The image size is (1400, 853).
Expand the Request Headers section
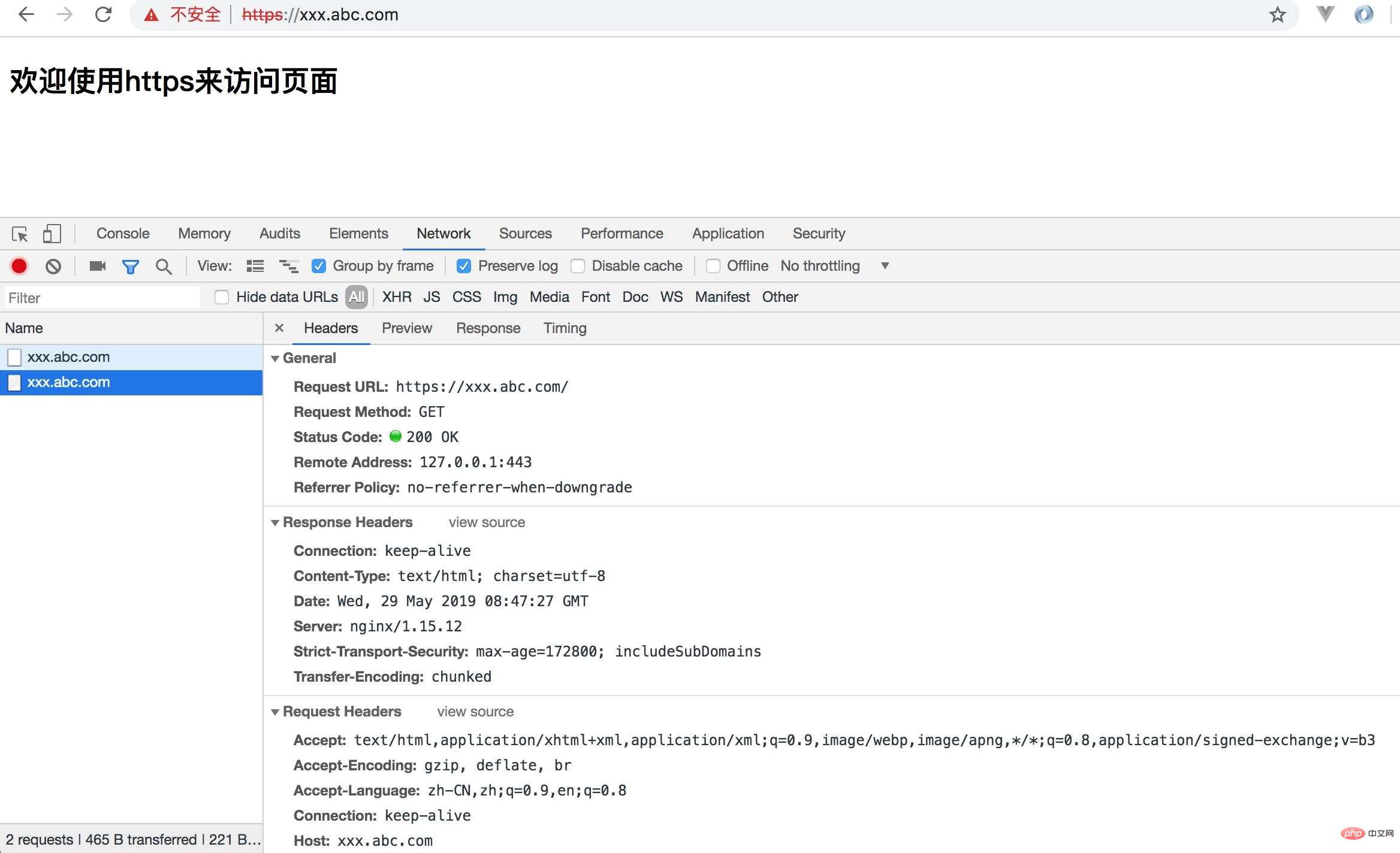(277, 711)
